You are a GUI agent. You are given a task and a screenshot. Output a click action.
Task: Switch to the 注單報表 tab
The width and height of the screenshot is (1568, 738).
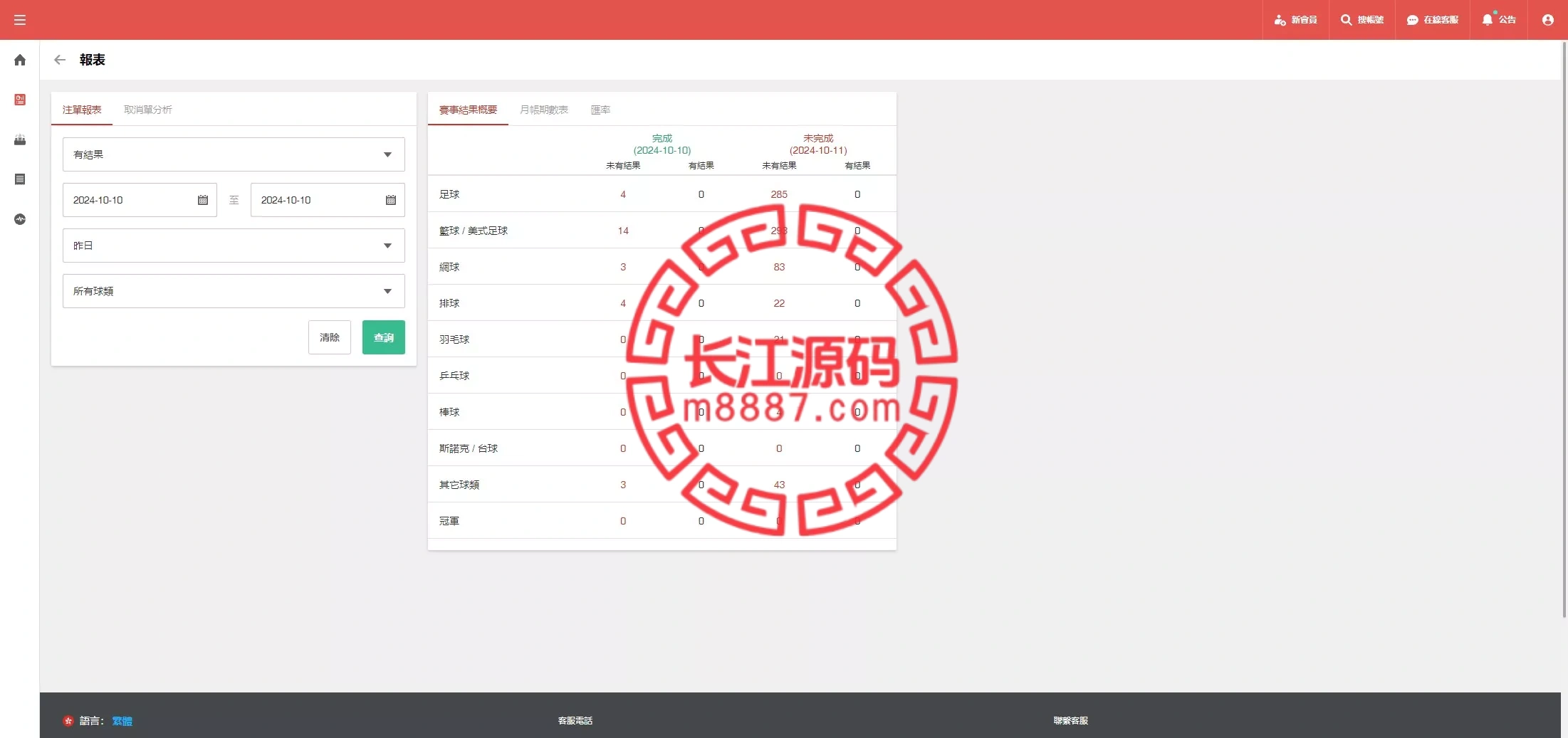click(x=82, y=110)
